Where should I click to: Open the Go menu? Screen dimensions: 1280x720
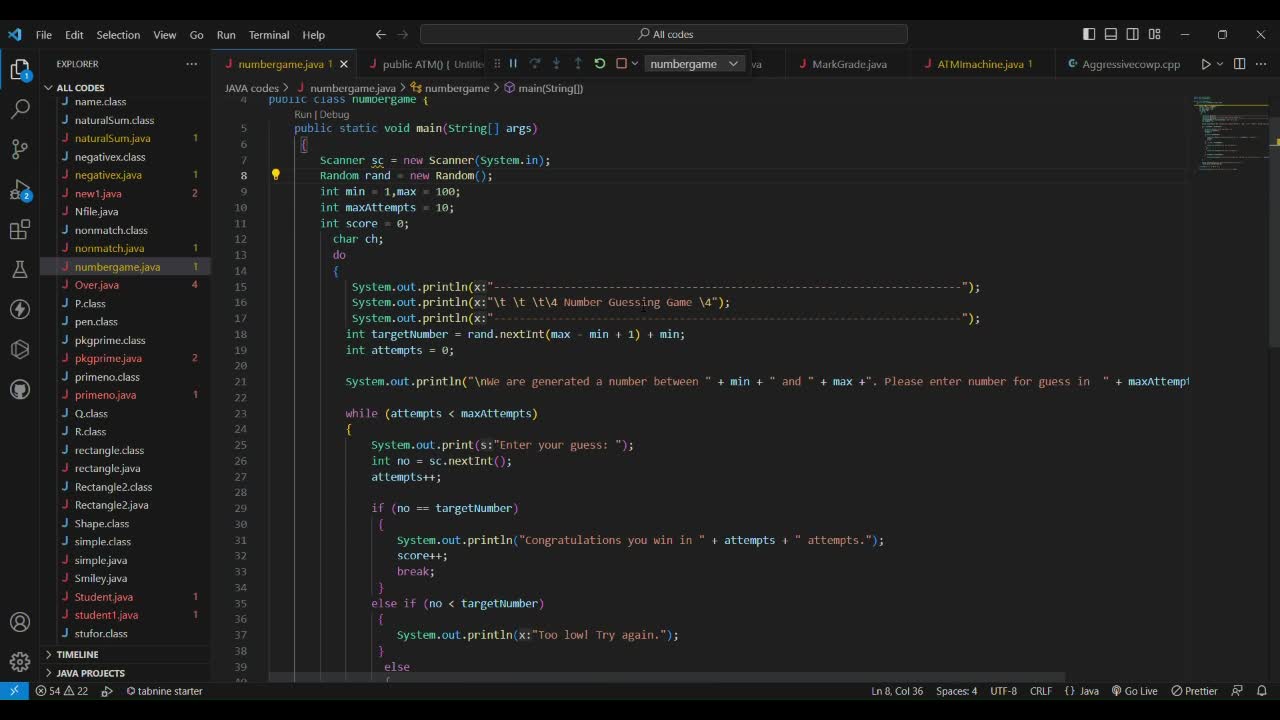click(197, 35)
